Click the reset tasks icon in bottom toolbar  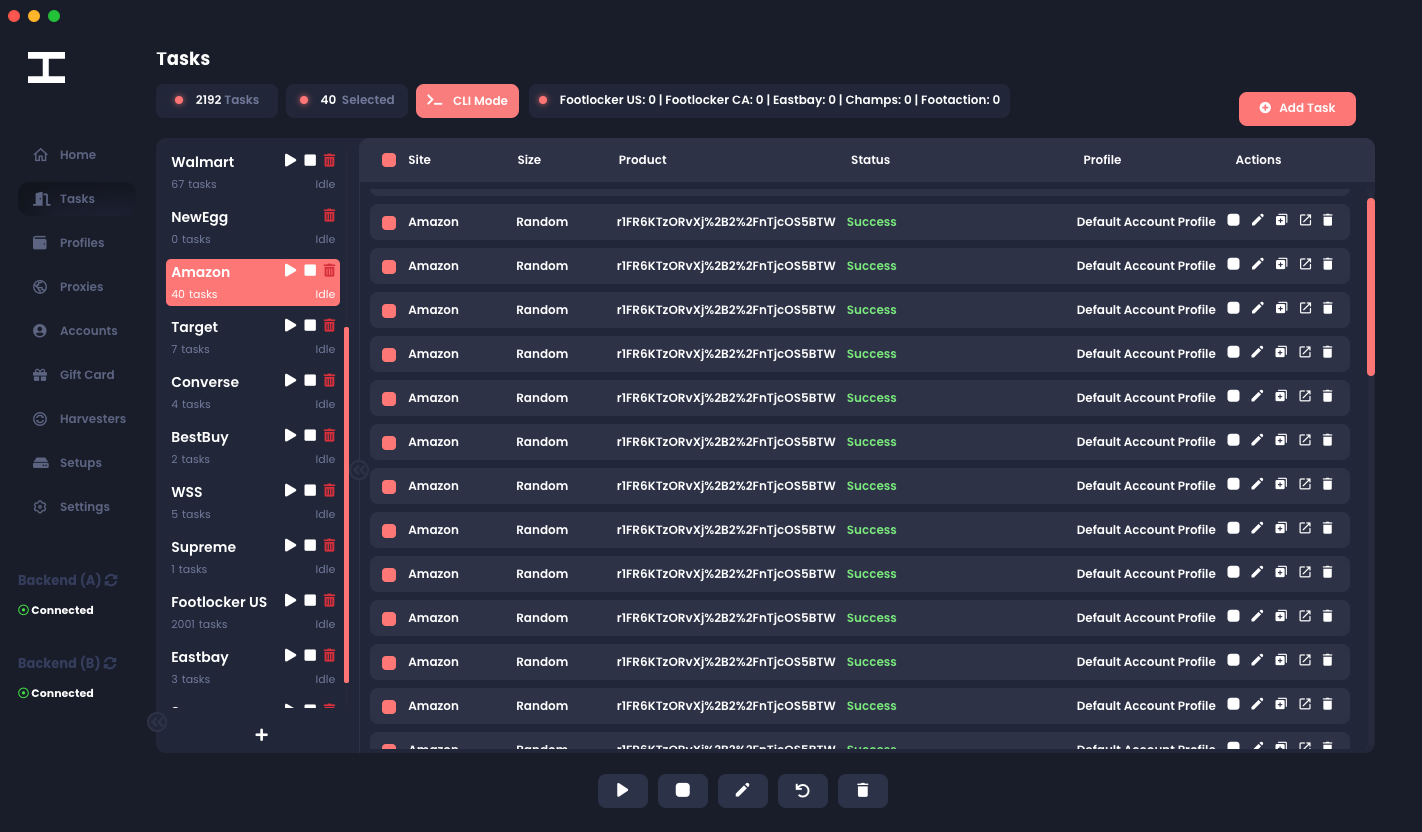[802, 791]
